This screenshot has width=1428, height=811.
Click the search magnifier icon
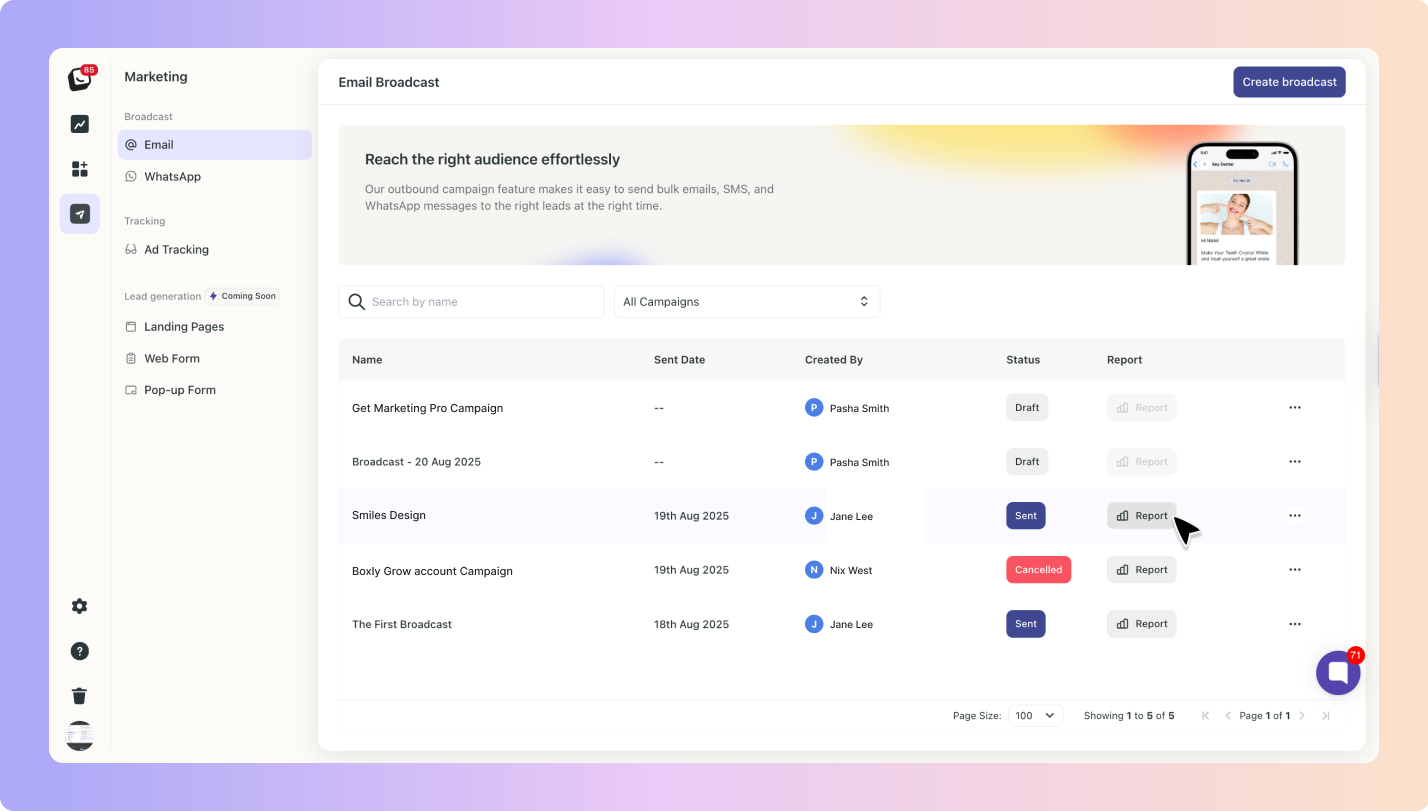pyautogui.click(x=357, y=302)
